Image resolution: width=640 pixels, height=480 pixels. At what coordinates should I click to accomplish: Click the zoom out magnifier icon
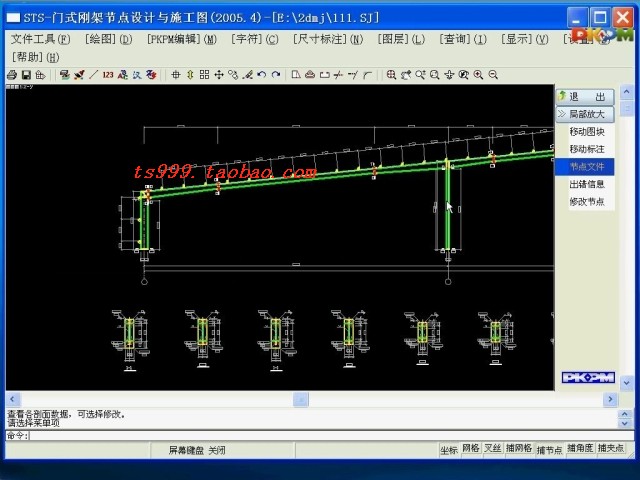(x=493, y=75)
